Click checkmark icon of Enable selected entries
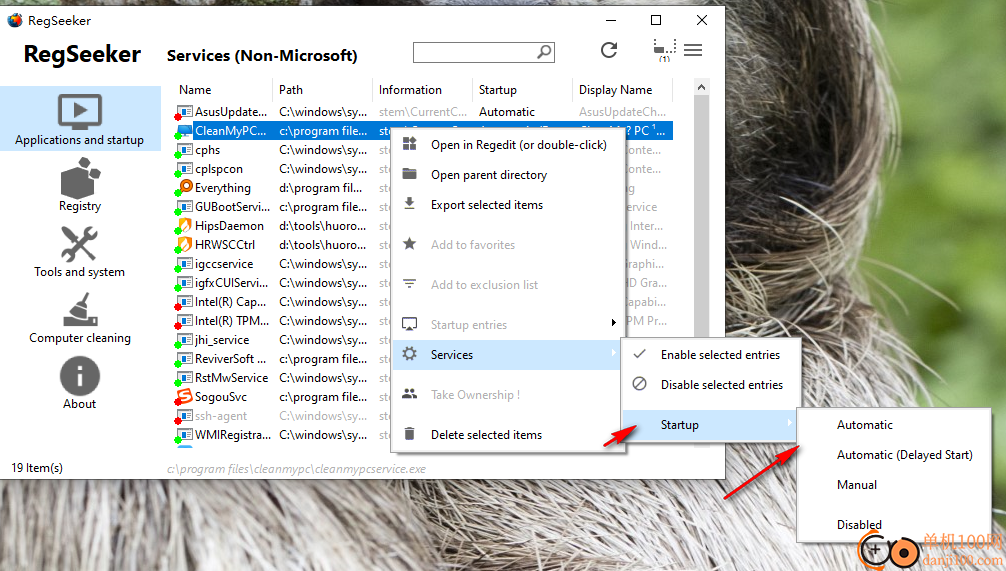1006x571 pixels. 640,354
